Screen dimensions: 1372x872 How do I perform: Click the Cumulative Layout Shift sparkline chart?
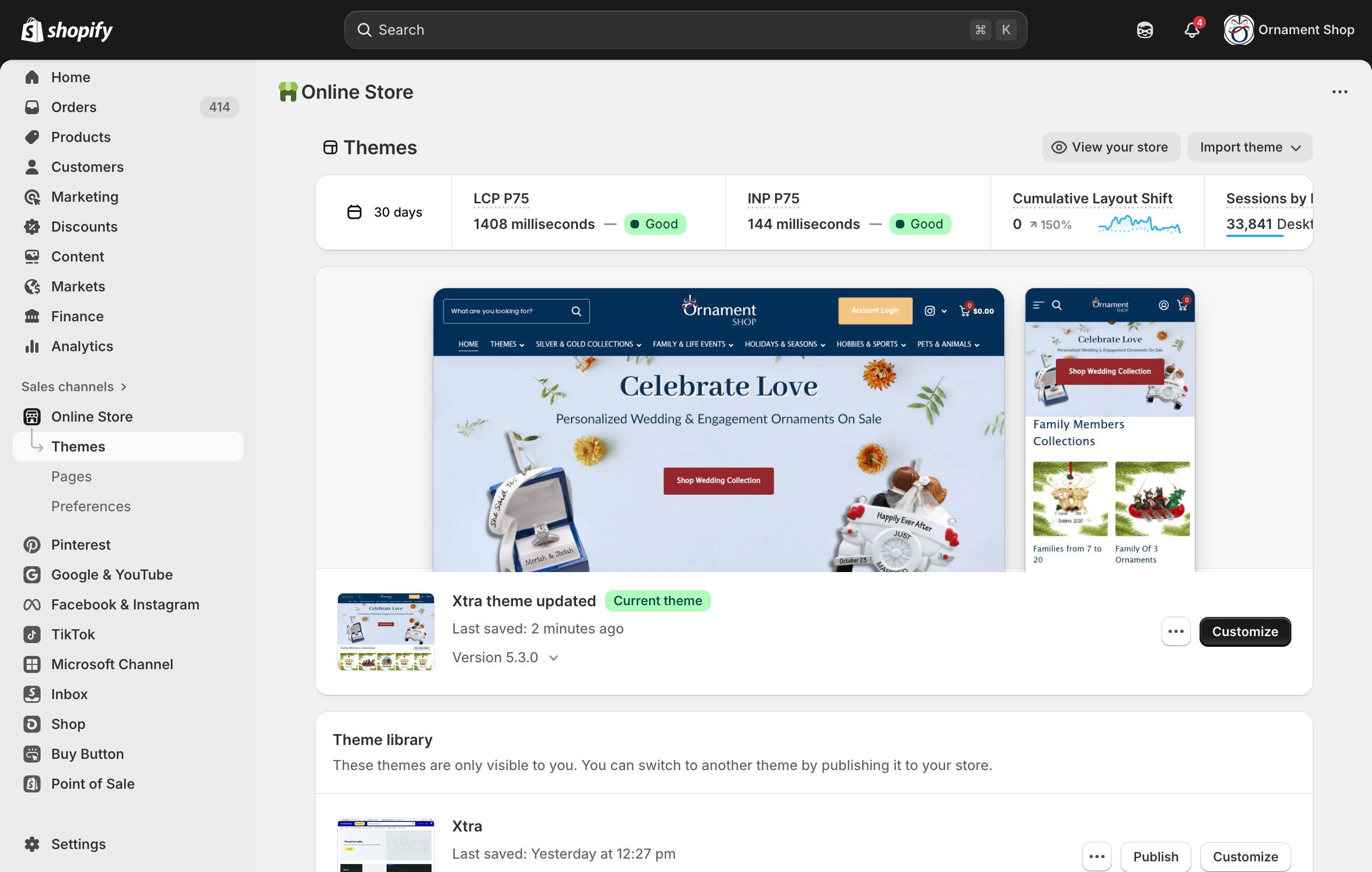(1139, 225)
